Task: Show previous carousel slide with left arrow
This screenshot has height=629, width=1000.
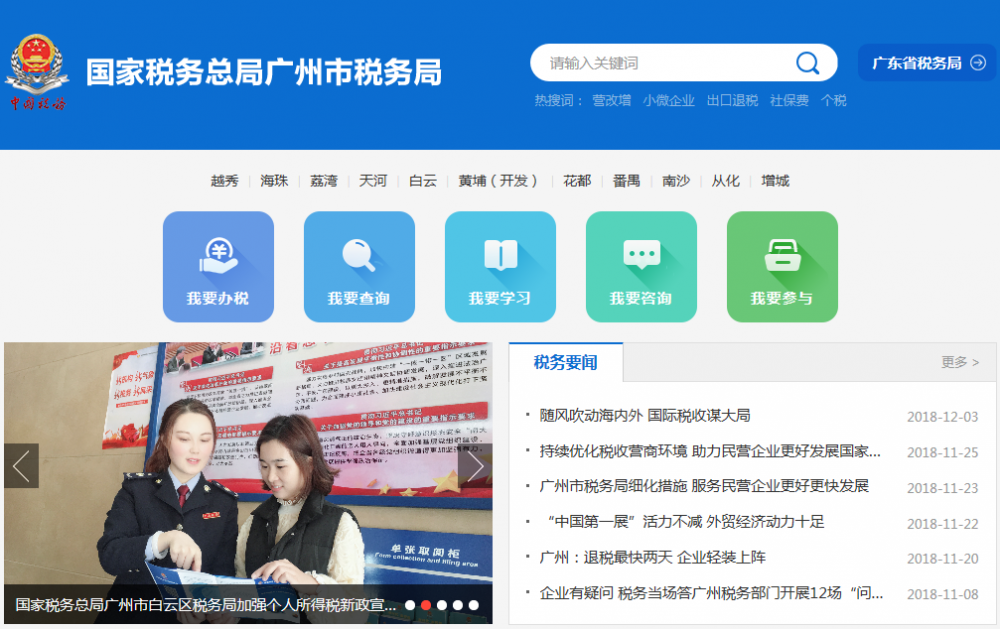Action: [x=21, y=466]
